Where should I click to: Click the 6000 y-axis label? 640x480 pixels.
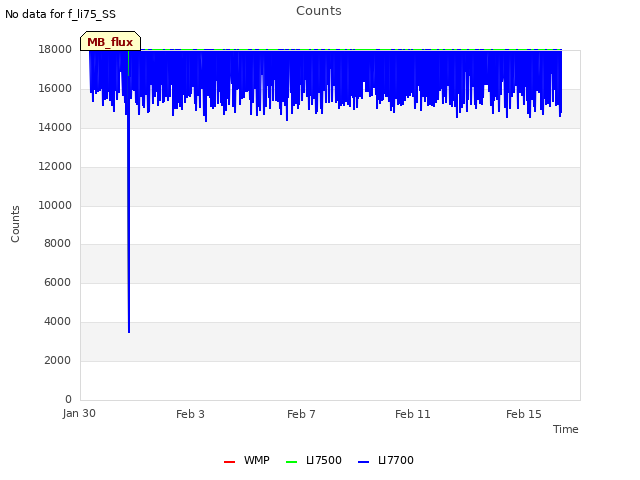58,282
